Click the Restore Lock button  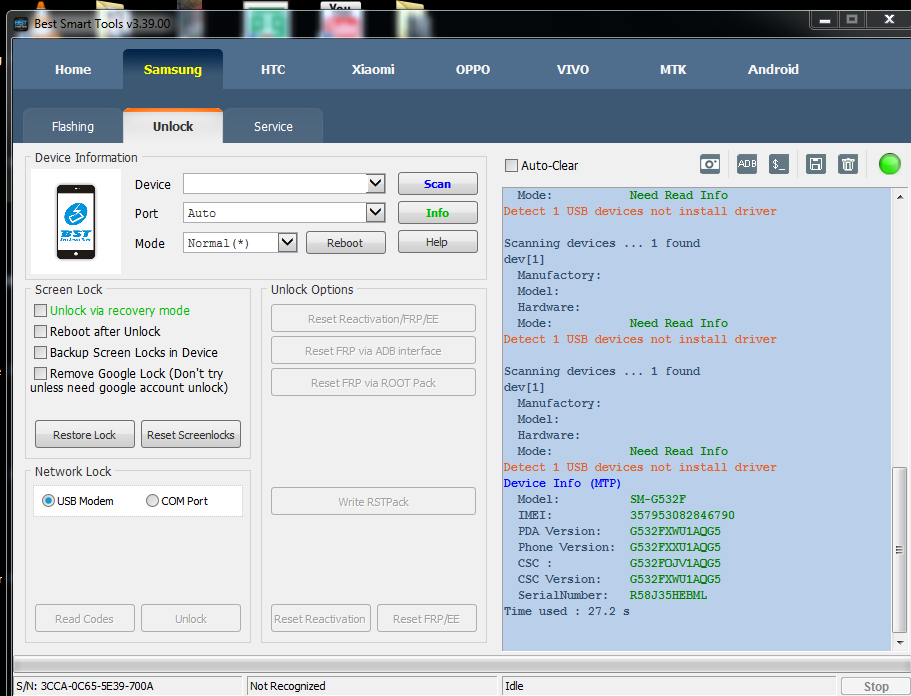point(85,435)
